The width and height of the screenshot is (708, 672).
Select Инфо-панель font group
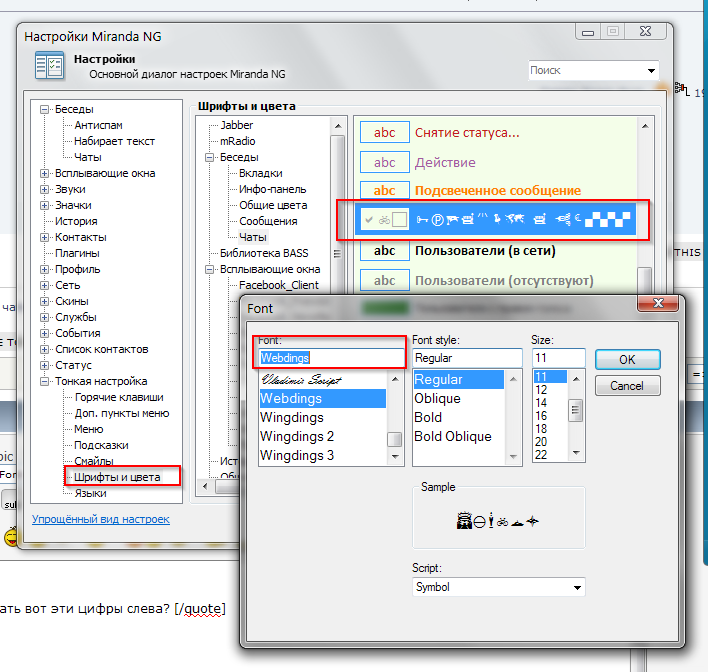(272, 189)
